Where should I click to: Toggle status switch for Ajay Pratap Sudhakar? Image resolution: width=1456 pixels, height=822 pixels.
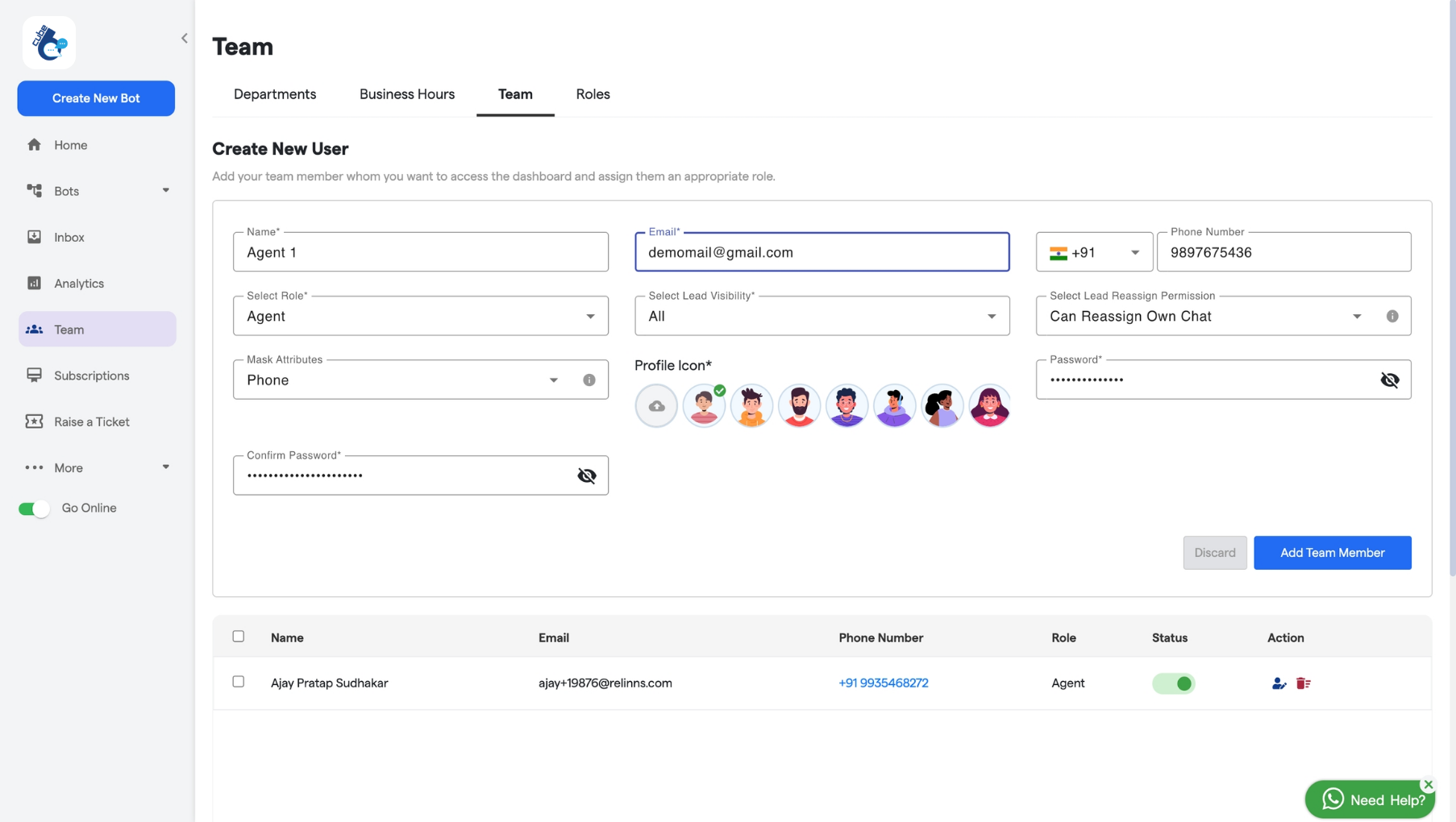(x=1173, y=683)
